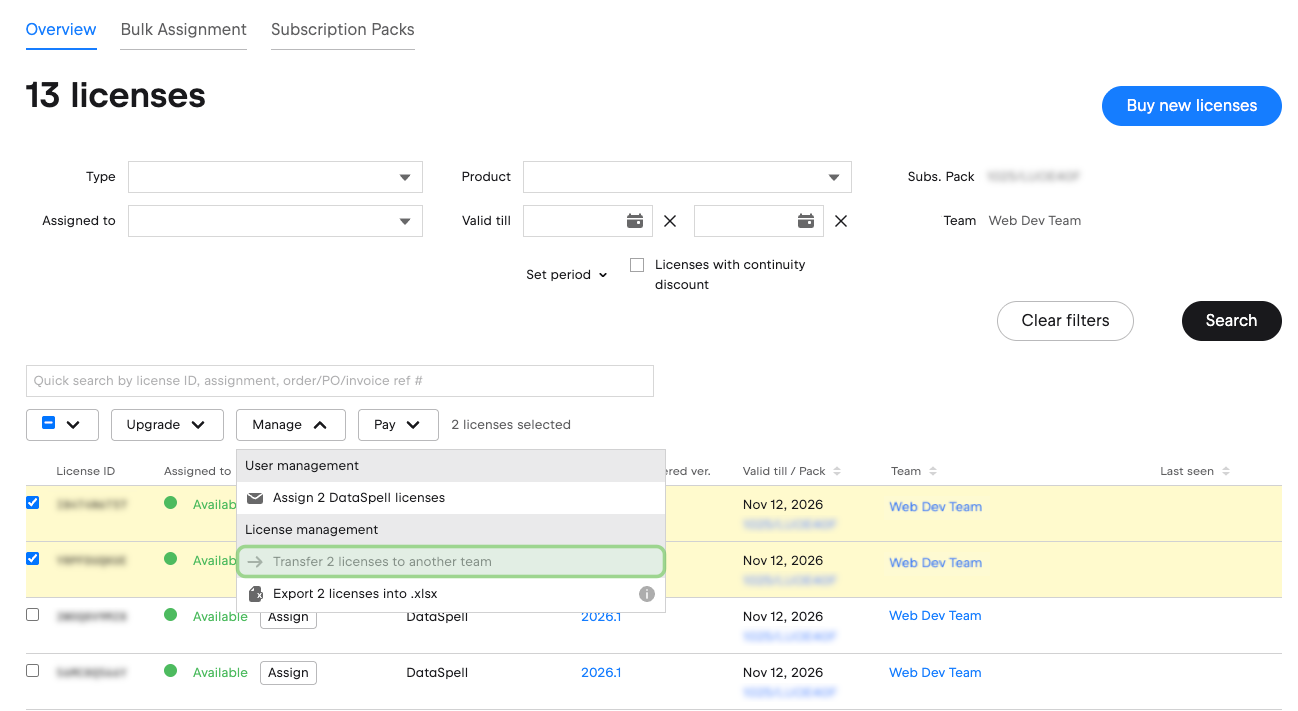Open calendar icon of first Valid till date
This screenshot has height=711, width=1298.
635,221
